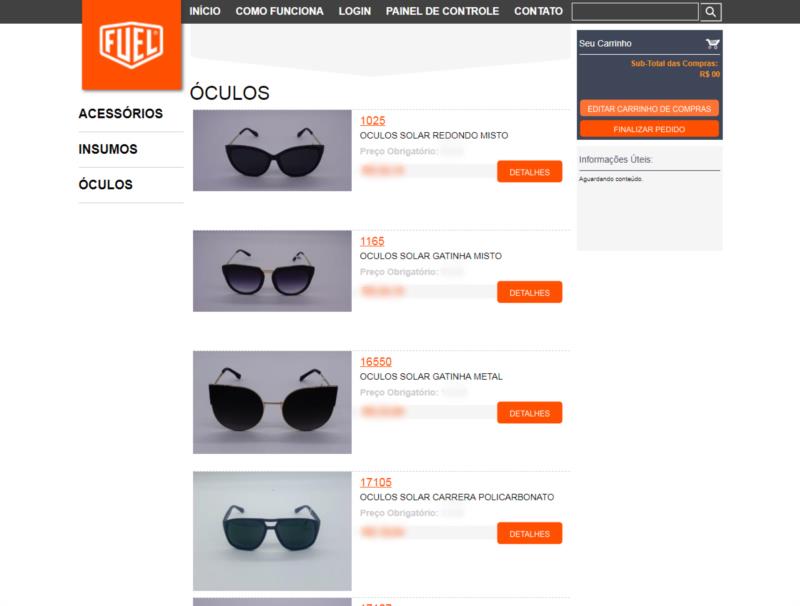
Task: Browse the Insumos category
Action: tap(108, 149)
